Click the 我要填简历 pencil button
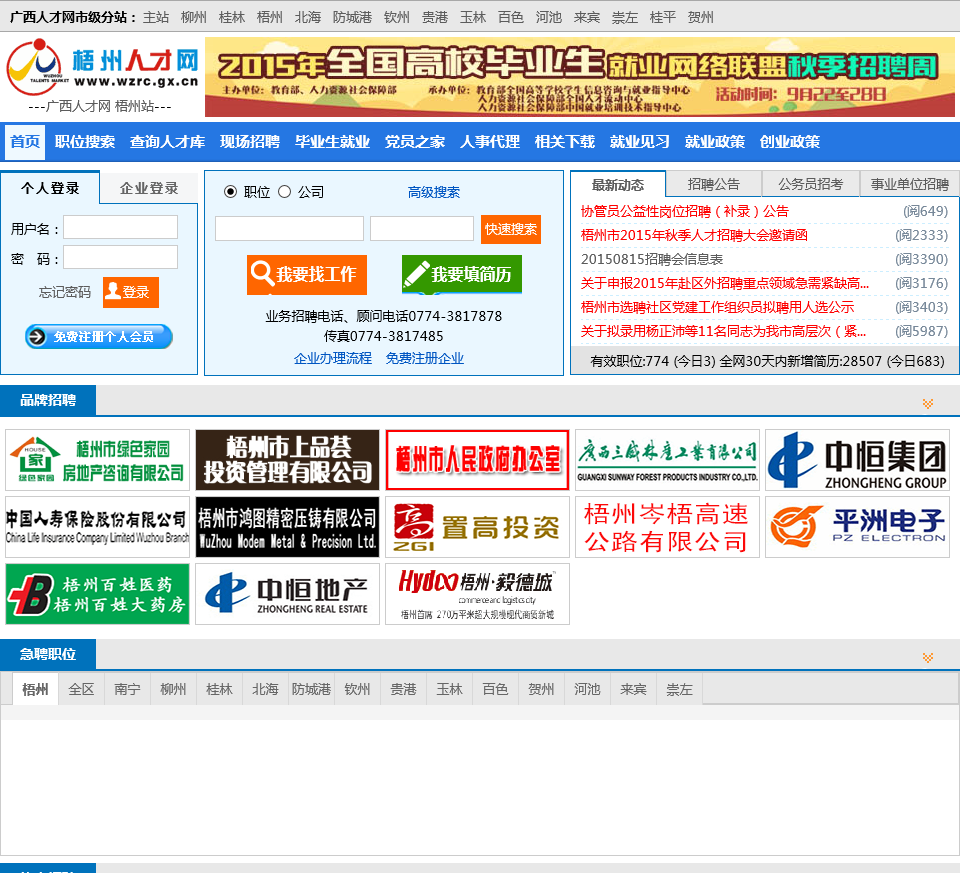The image size is (960, 873). 462,274
